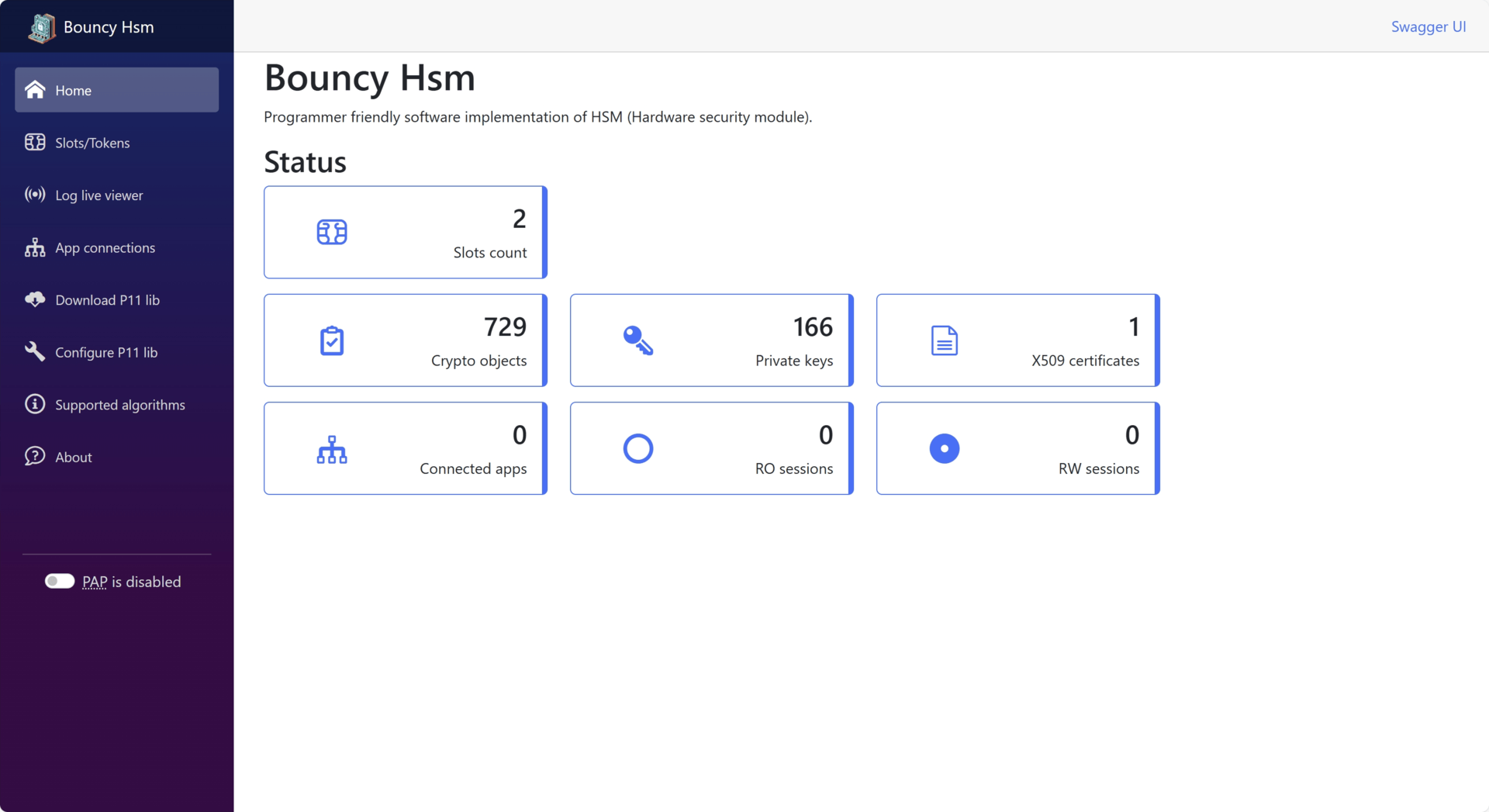Click the Bouncy Hsm logo icon
This screenshot has width=1489, height=812.
[x=42, y=26]
